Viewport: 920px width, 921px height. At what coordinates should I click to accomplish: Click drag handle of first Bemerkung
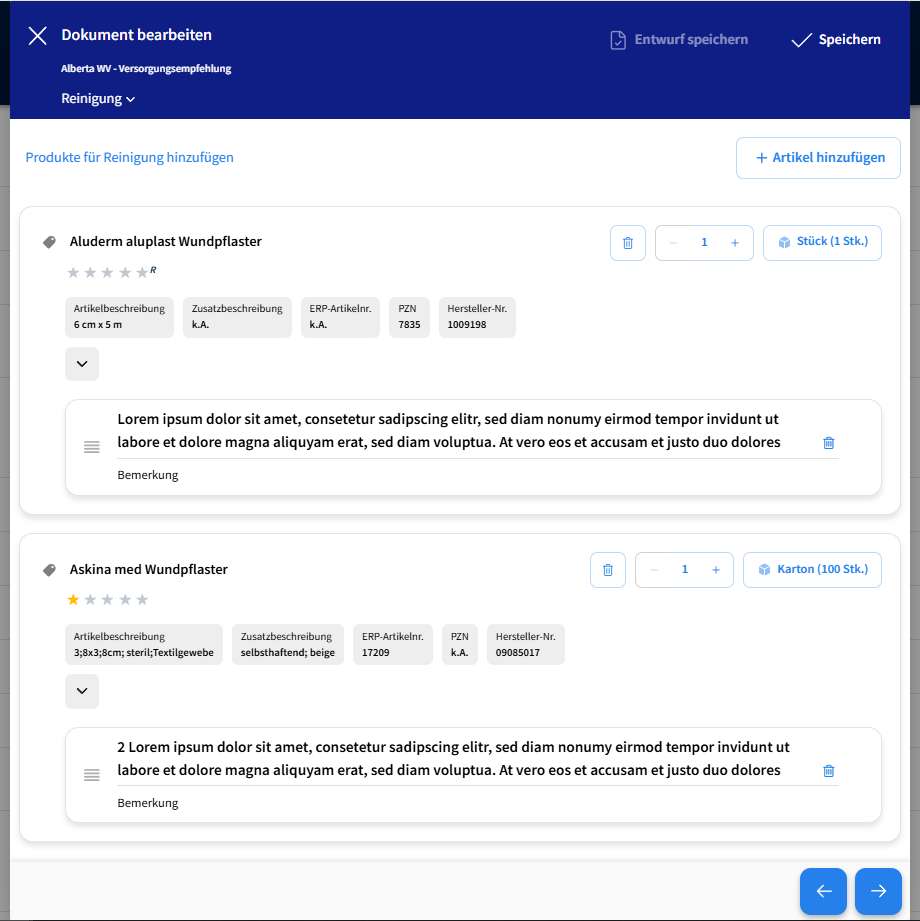92,447
